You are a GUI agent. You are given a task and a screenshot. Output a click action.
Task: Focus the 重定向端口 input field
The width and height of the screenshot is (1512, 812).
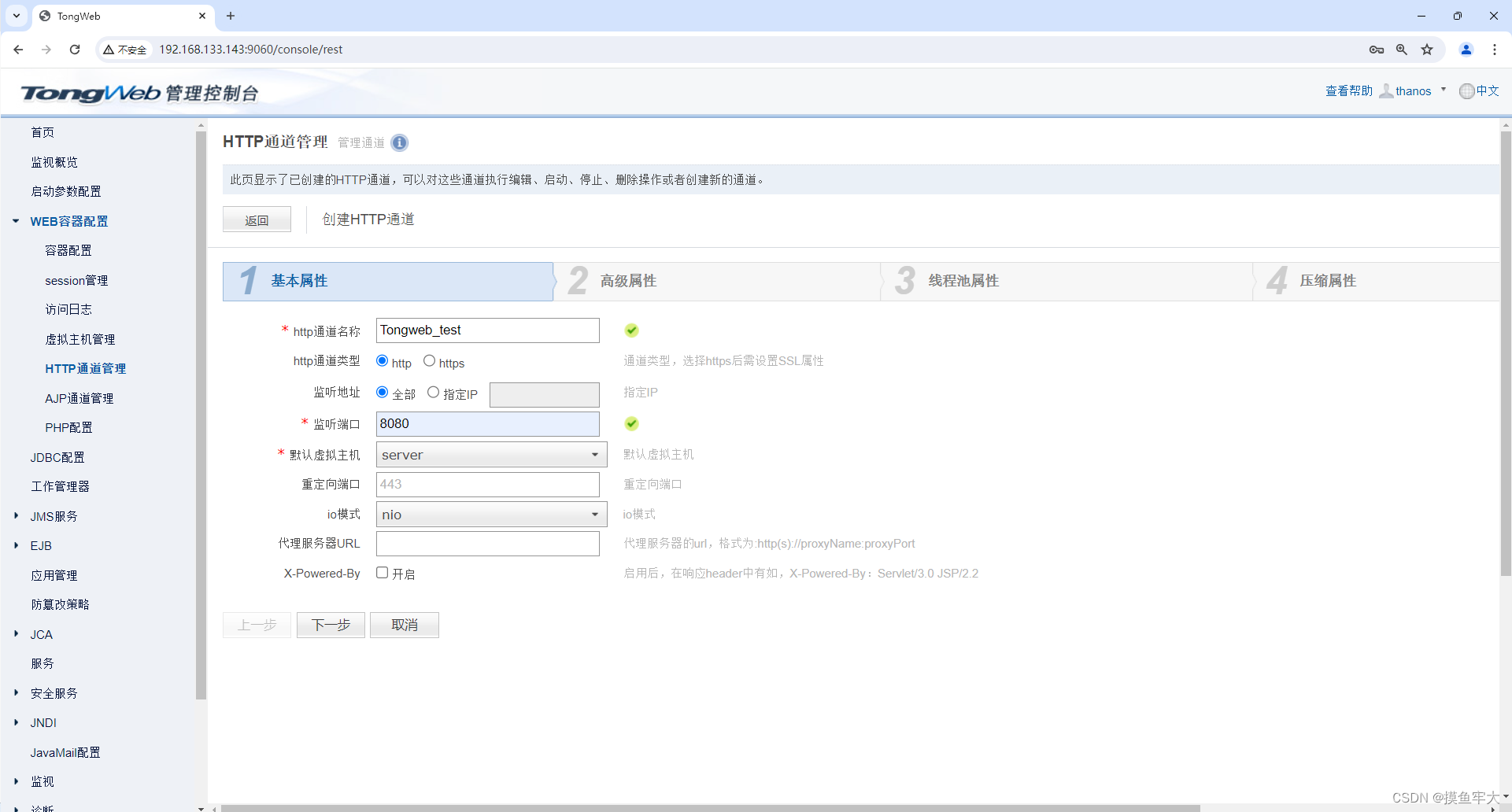pos(488,485)
